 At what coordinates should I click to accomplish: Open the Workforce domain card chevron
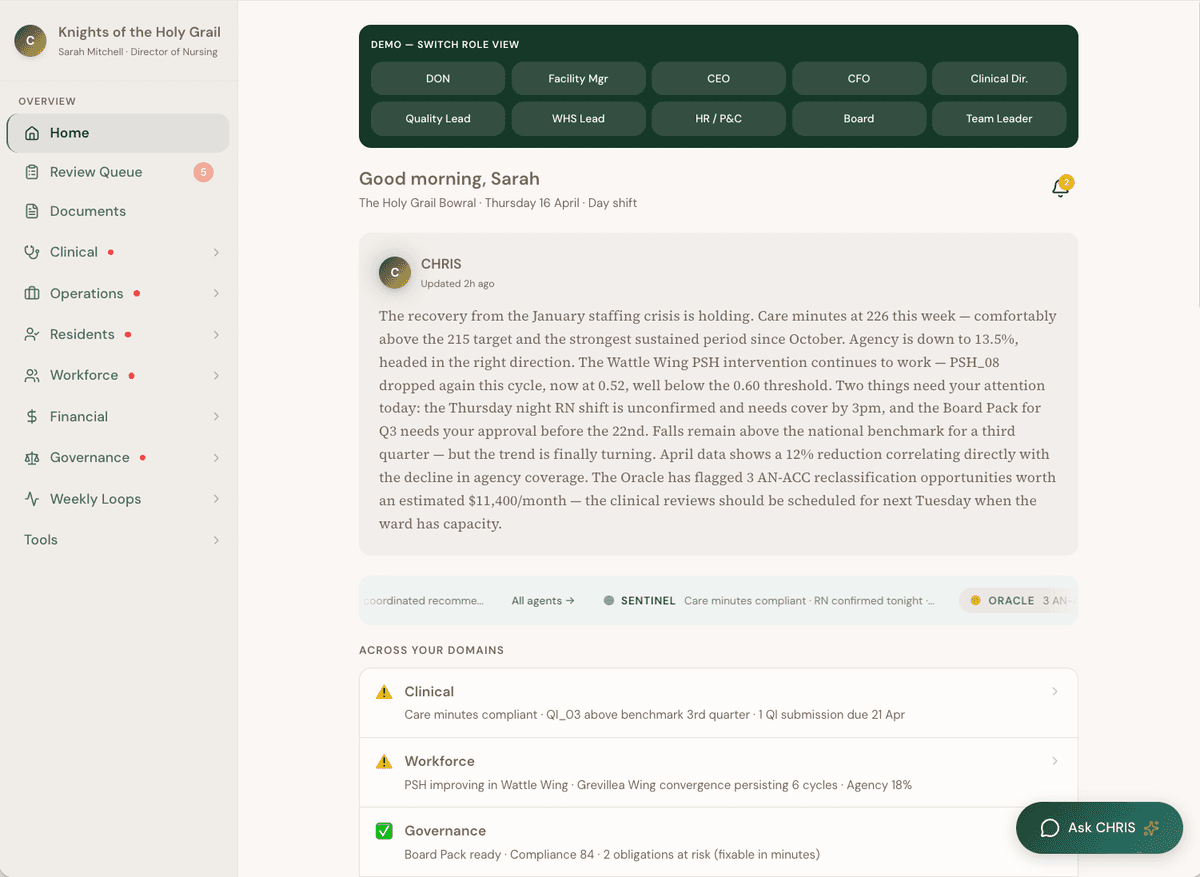[x=1055, y=761]
